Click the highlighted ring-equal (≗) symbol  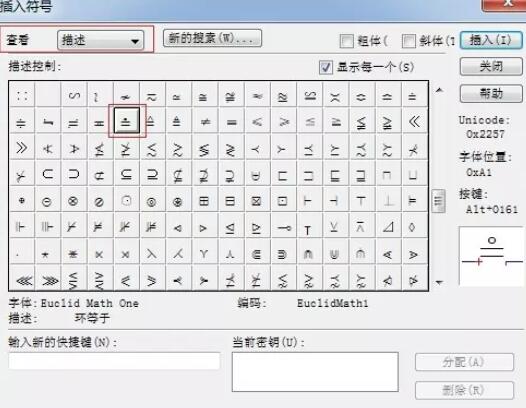pos(126,121)
